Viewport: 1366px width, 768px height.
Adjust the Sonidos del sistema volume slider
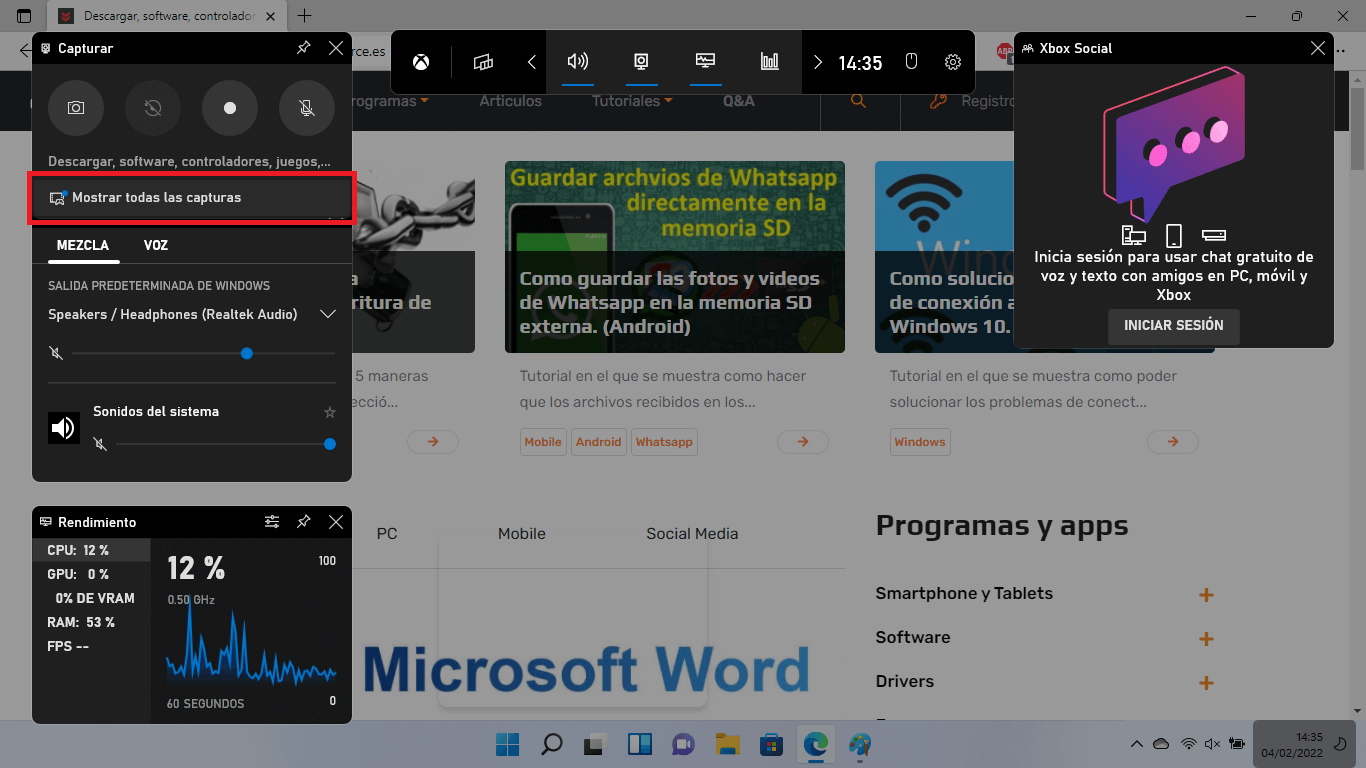(226, 444)
